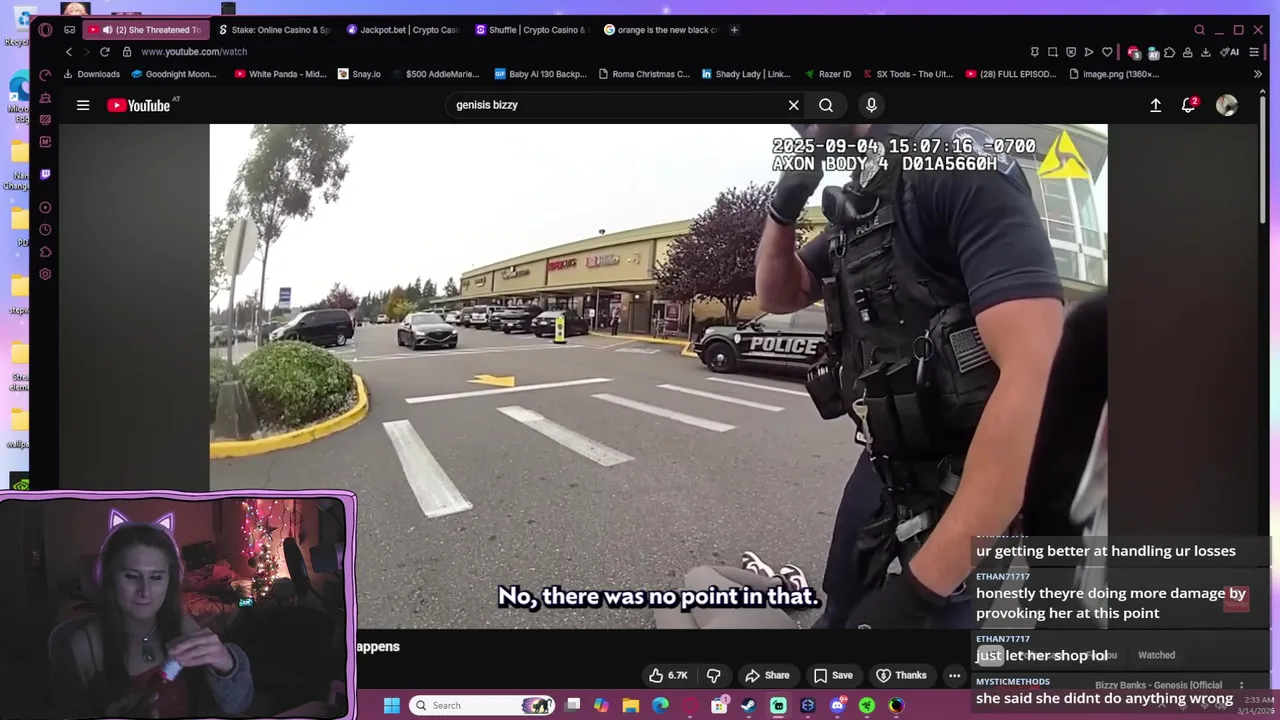Switch to Shuffle Crypto Casino tab

(x=531, y=30)
